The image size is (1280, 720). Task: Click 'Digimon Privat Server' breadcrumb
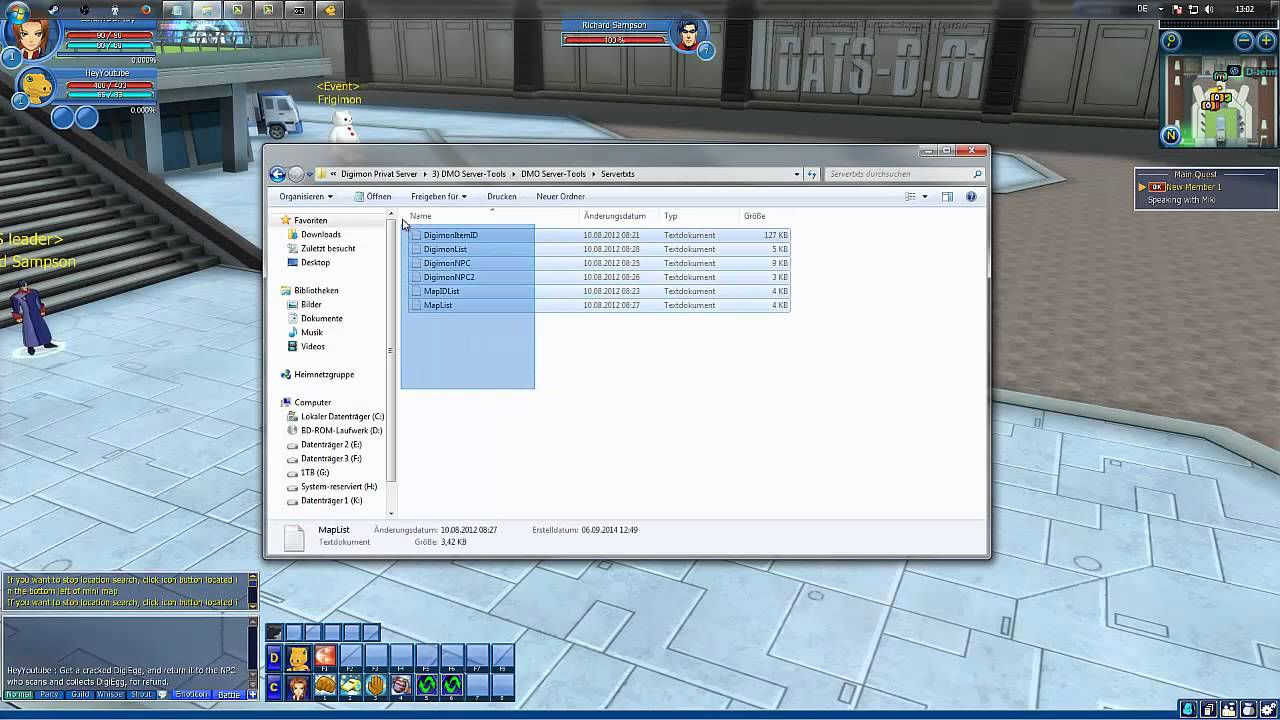tap(379, 174)
